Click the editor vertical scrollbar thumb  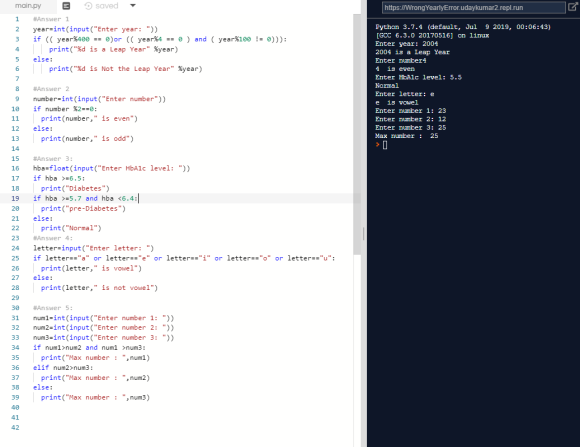pyautogui.click(x=357, y=134)
